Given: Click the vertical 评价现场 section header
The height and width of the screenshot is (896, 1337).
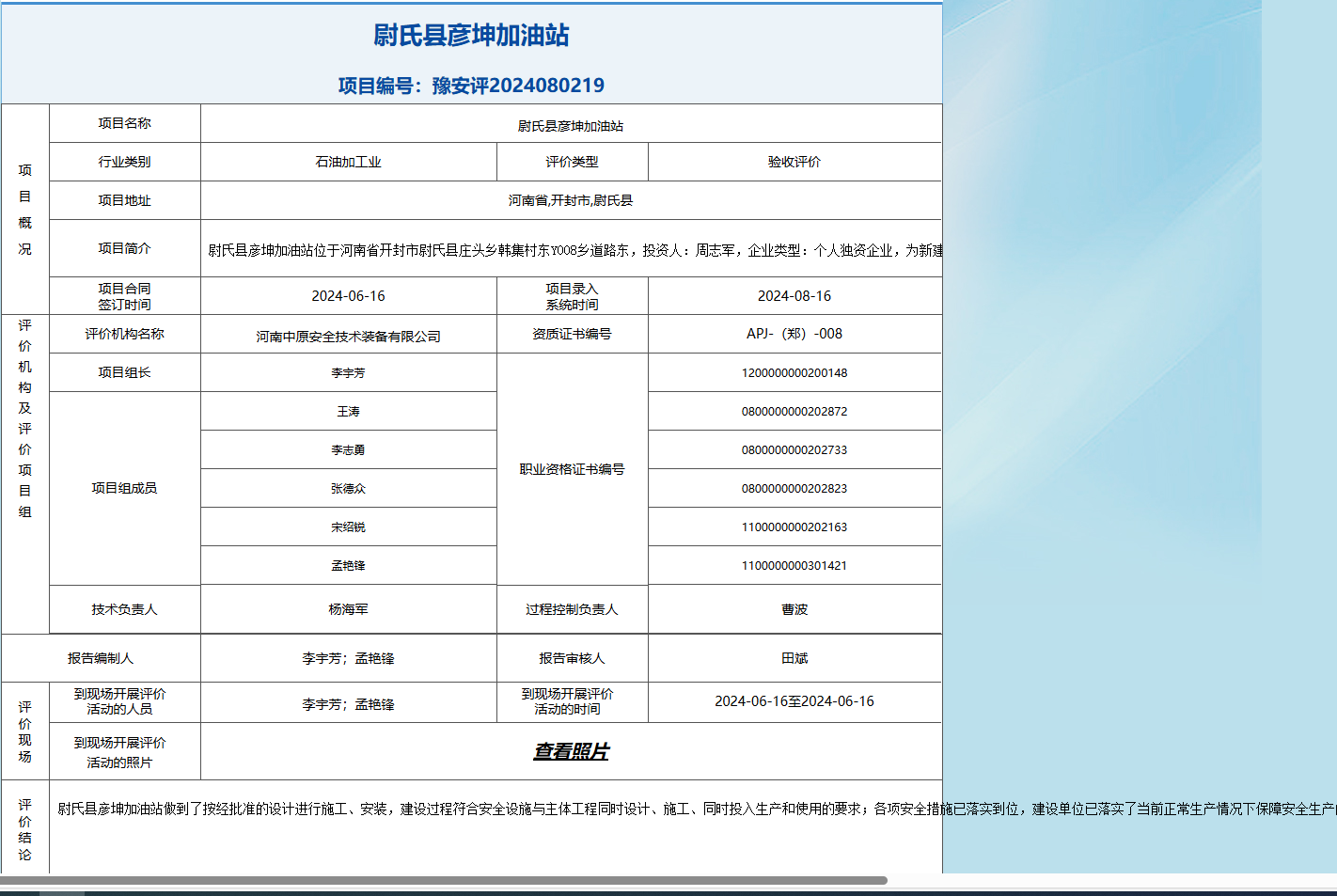Looking at the screenshot, I should click(x=25, y=731).
